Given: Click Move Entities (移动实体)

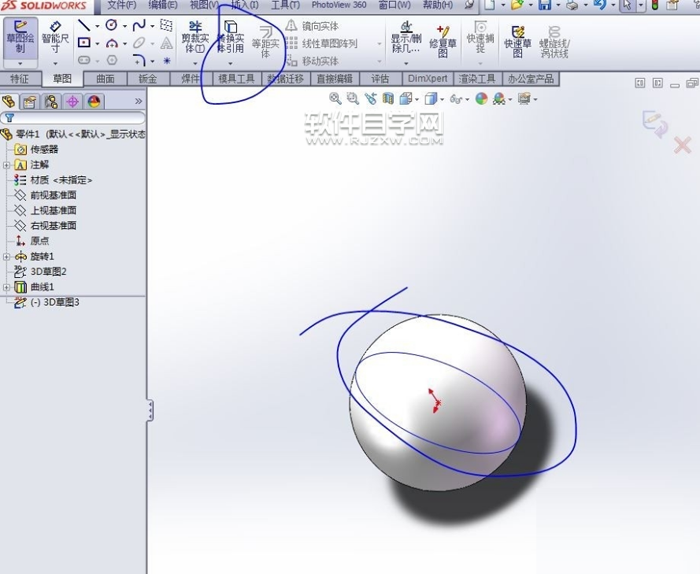Looking at the screenshot, I should [x=312, y=60].
